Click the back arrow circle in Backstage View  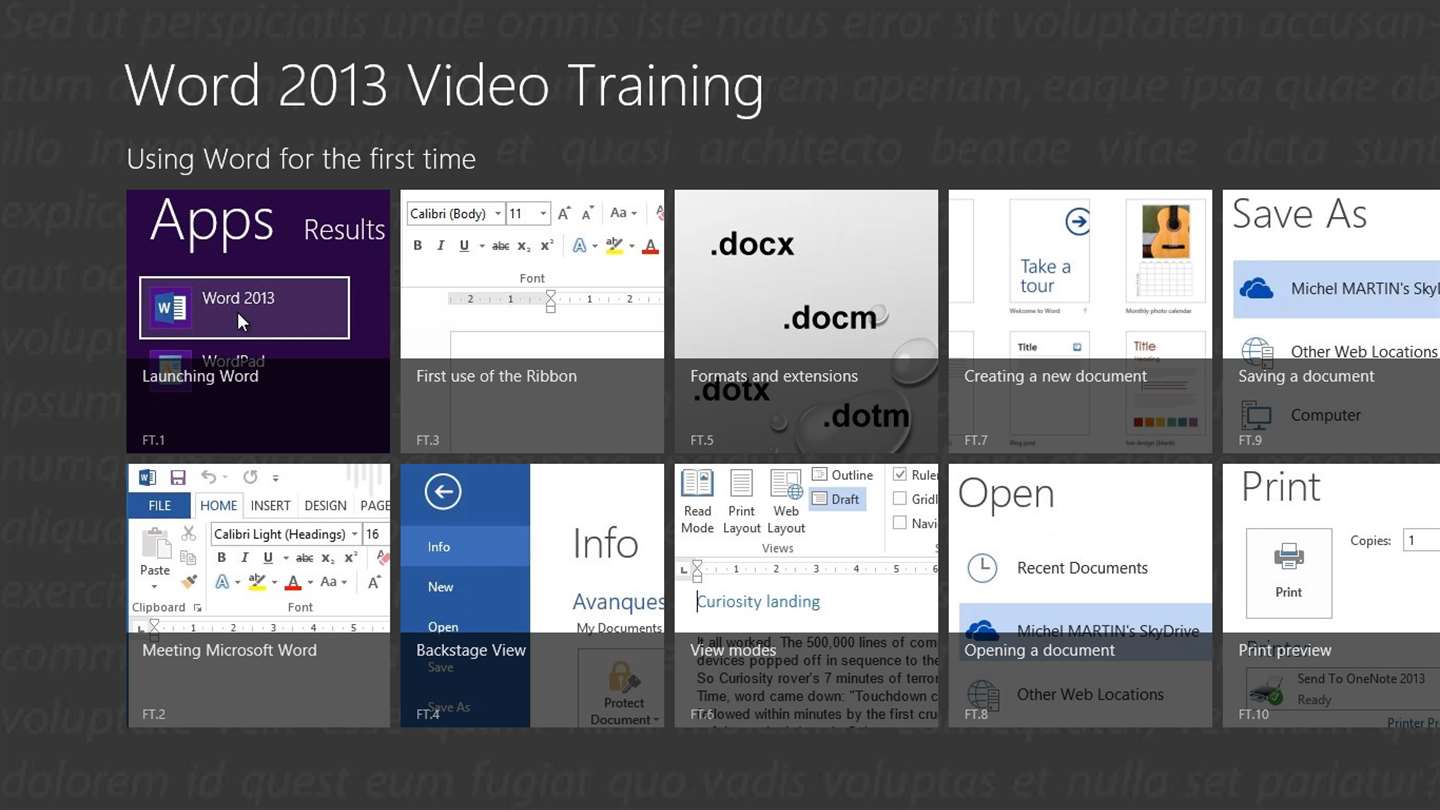(x=443, y=491)
